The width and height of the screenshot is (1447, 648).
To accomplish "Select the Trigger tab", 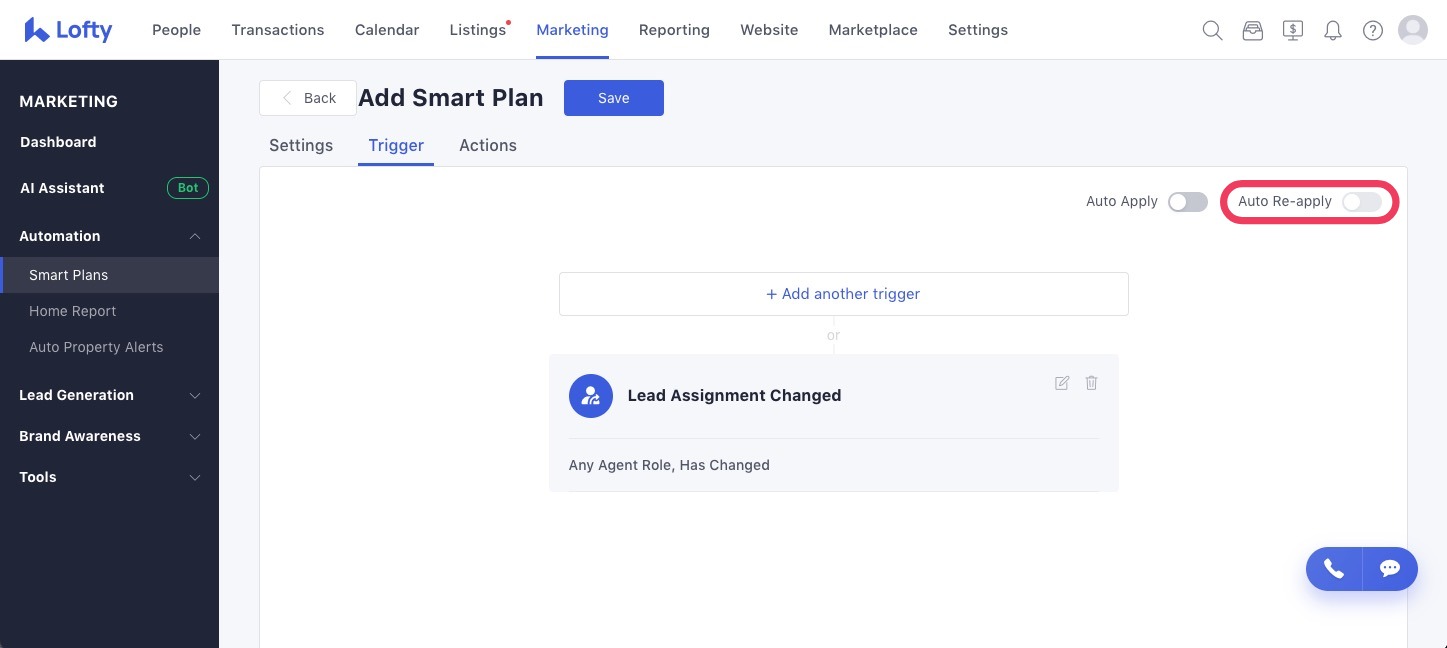I will (396, 145).
